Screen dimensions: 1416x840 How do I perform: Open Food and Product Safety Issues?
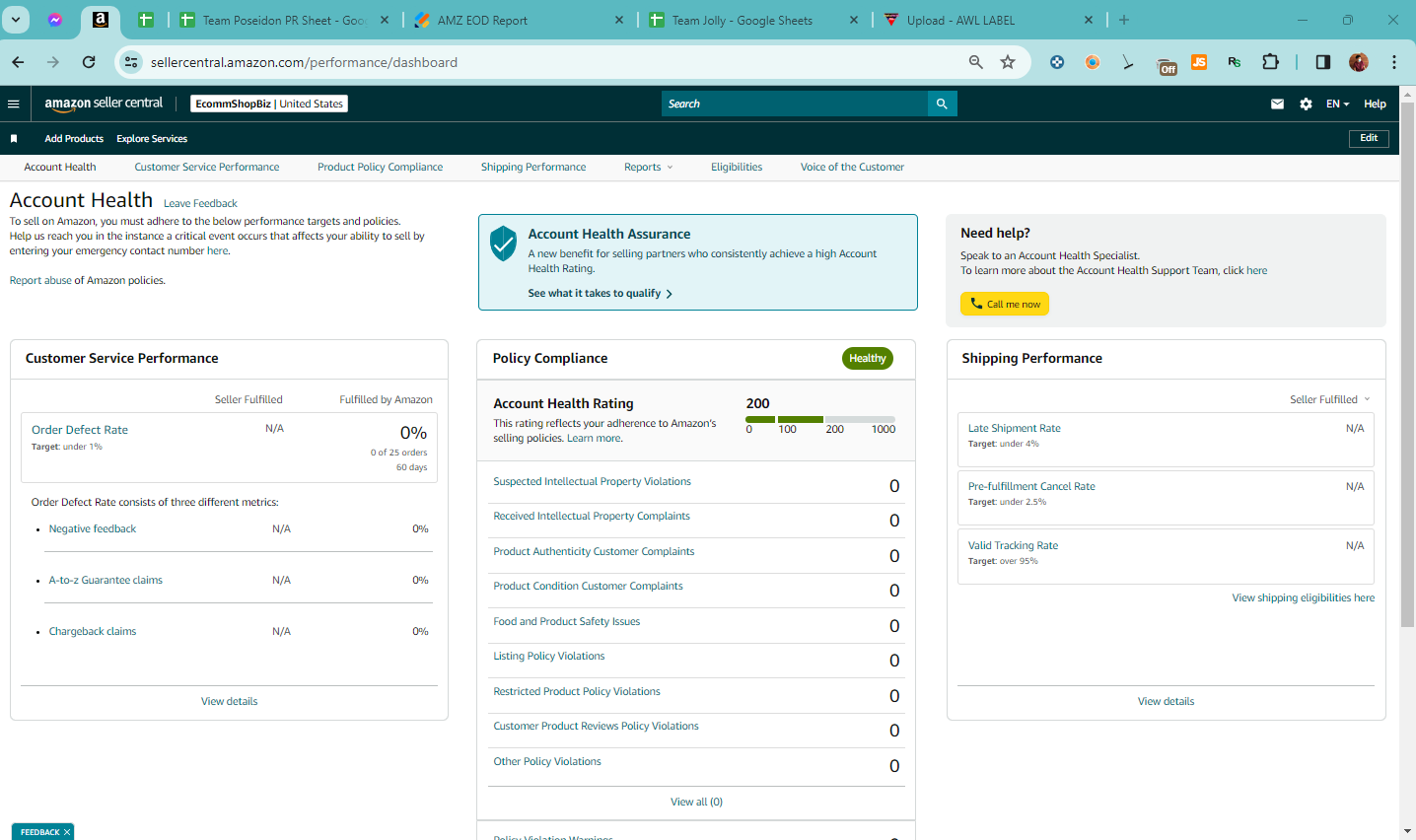click(567, 622)
